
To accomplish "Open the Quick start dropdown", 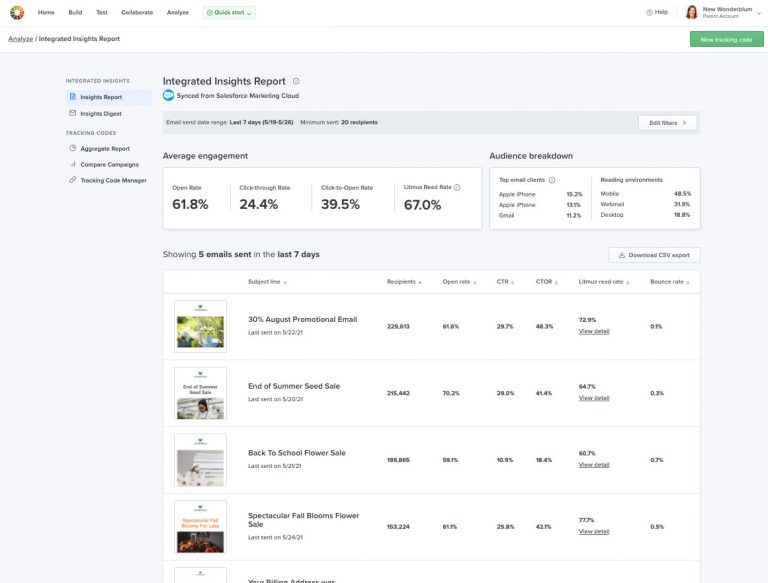I will (x=228, y=12).
